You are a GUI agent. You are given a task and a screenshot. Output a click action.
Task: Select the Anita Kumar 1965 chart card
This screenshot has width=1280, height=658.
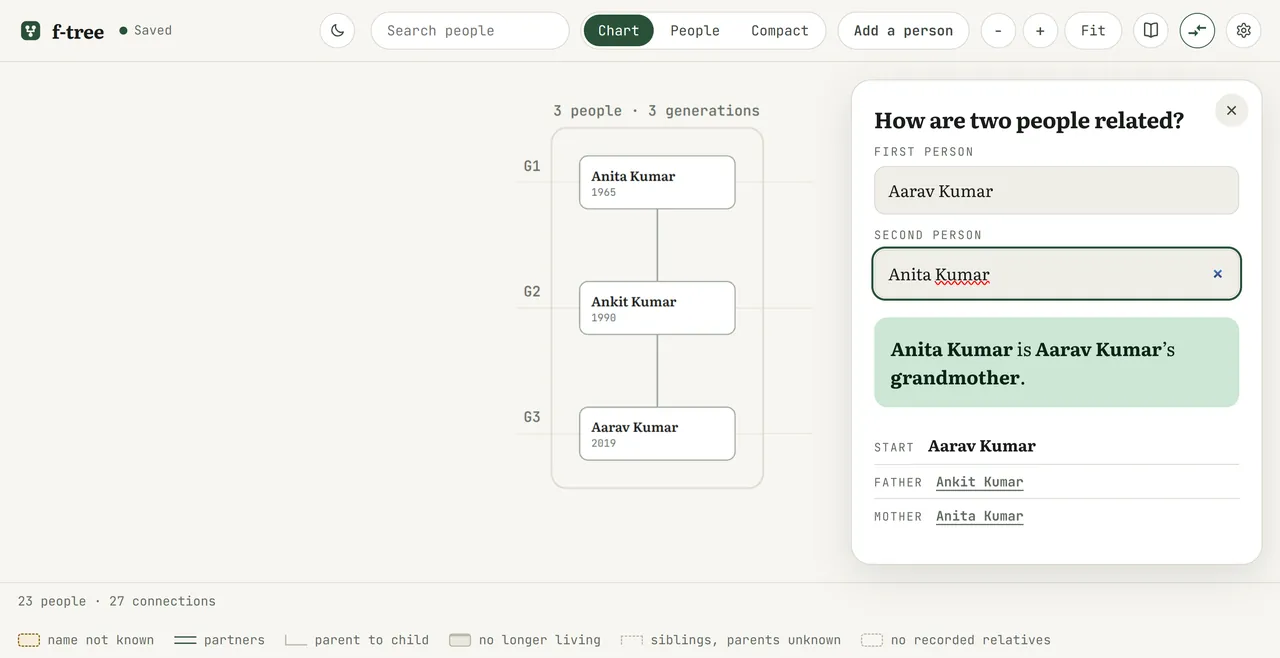click(657, 182)
